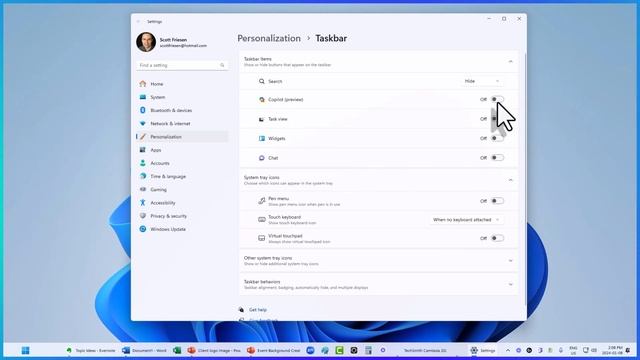The image size is (640, 360).
Task: Open the Windows Start button
Action: pyautogui.click(x=25, y=350)
